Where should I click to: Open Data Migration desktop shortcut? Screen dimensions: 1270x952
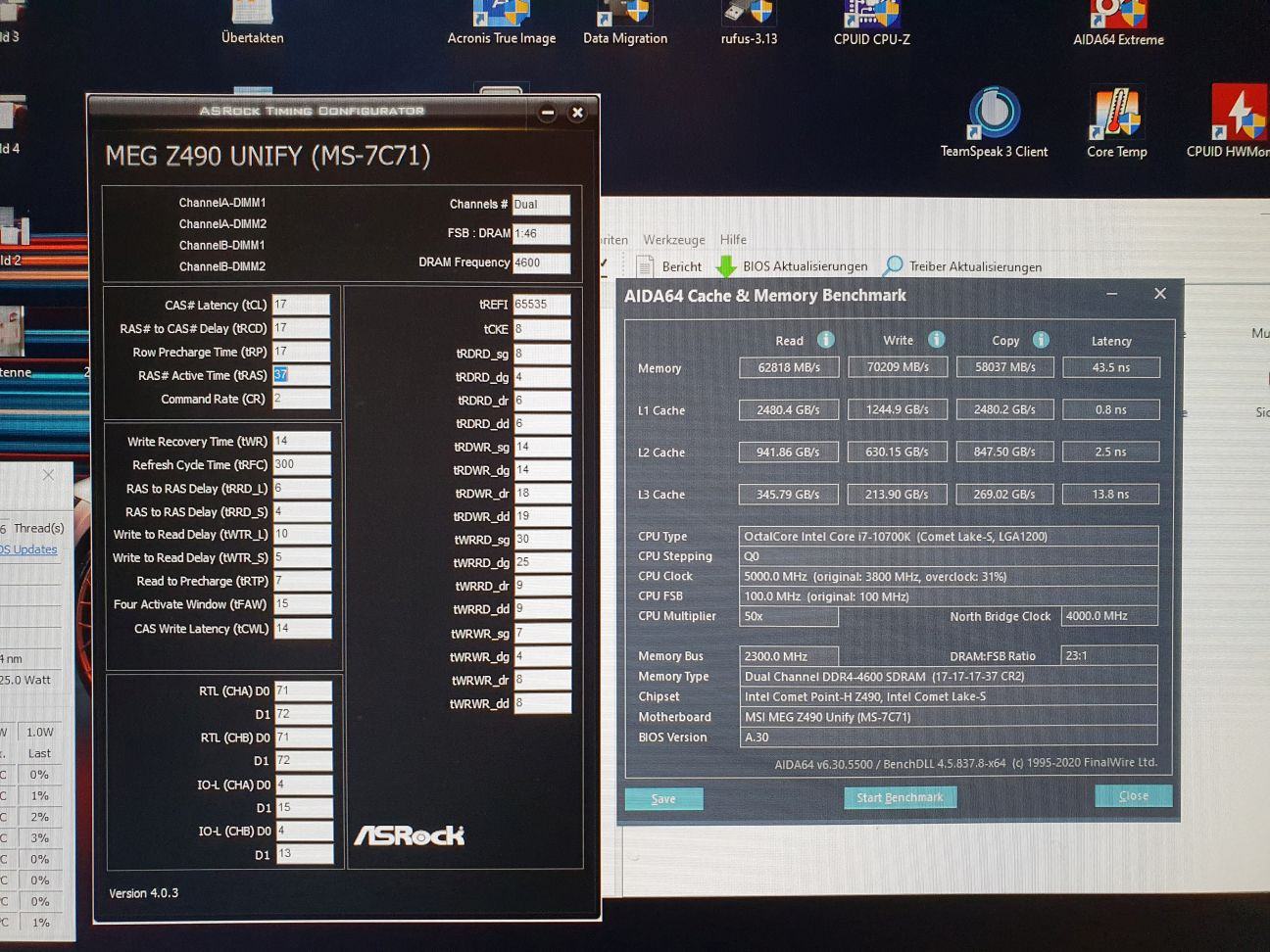tap(625, 22)
